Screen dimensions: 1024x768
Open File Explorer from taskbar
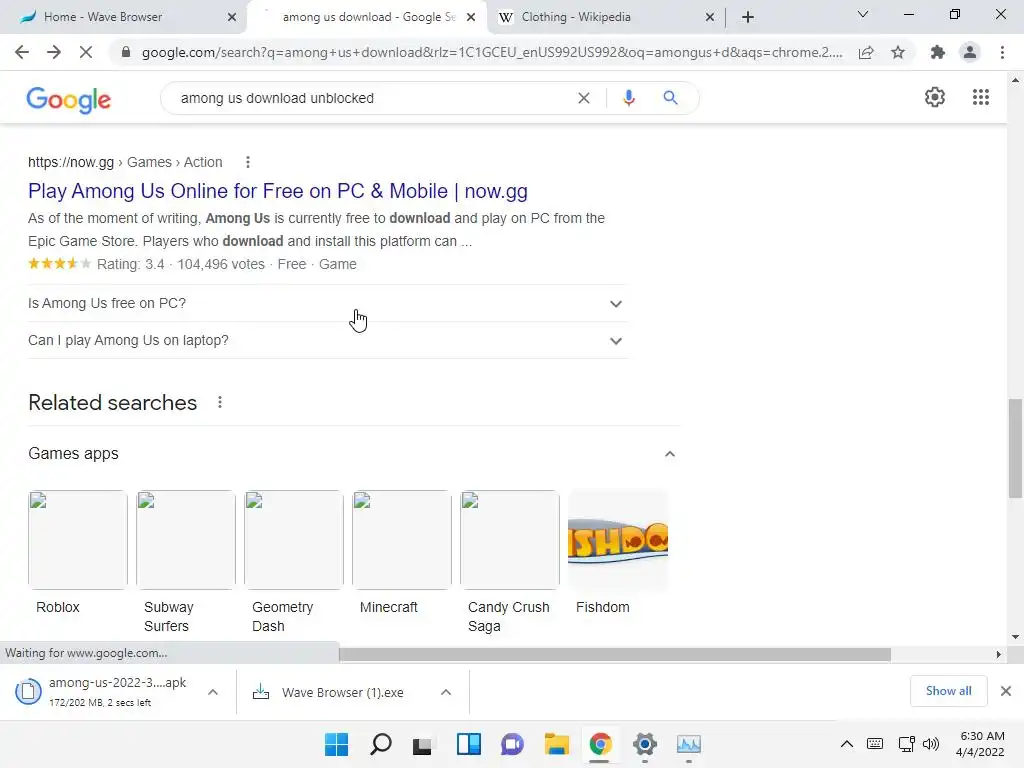pyautogui.click(x=556, y=744)
